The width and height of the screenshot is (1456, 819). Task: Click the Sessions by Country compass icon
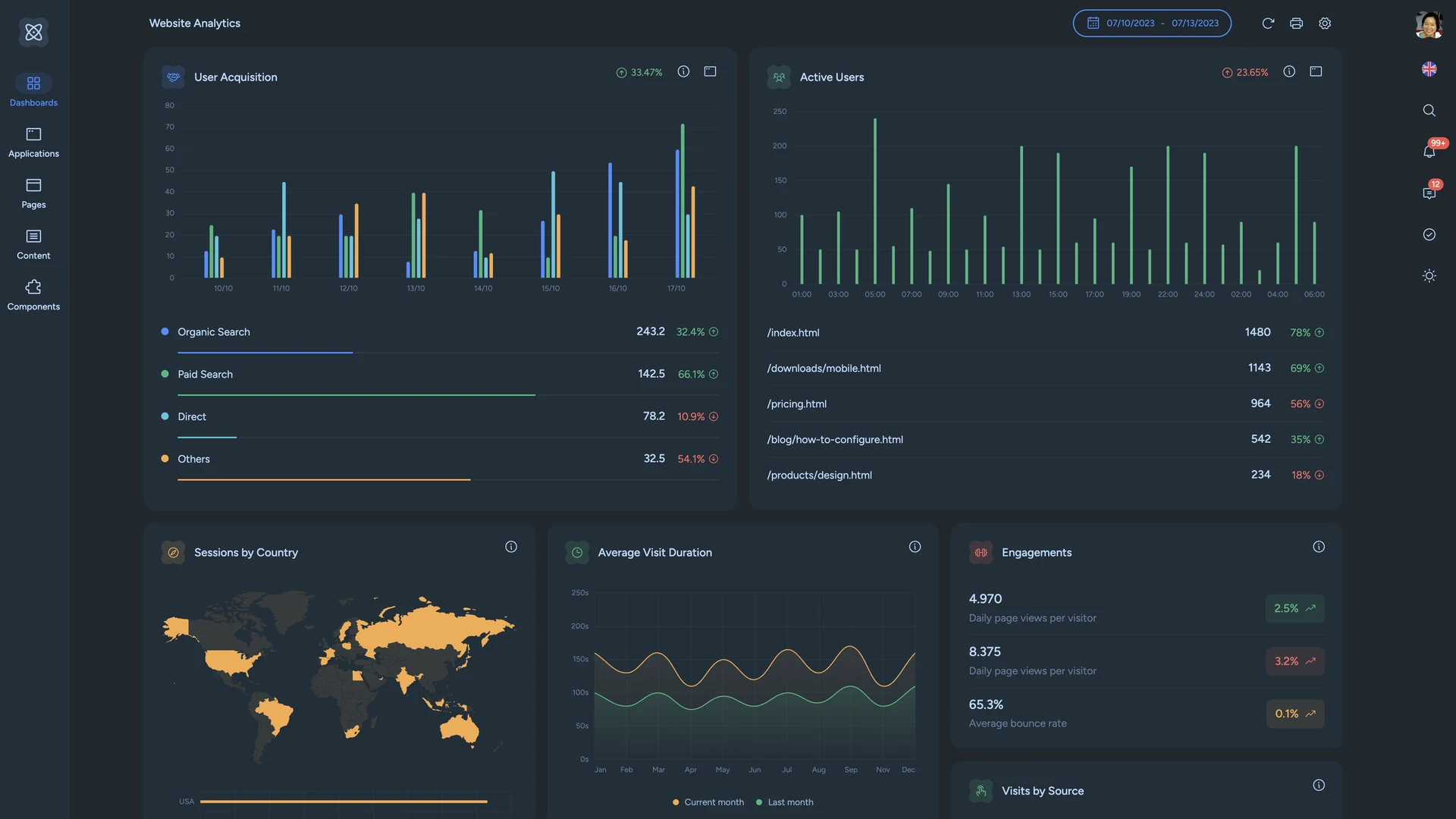(173, 552)
